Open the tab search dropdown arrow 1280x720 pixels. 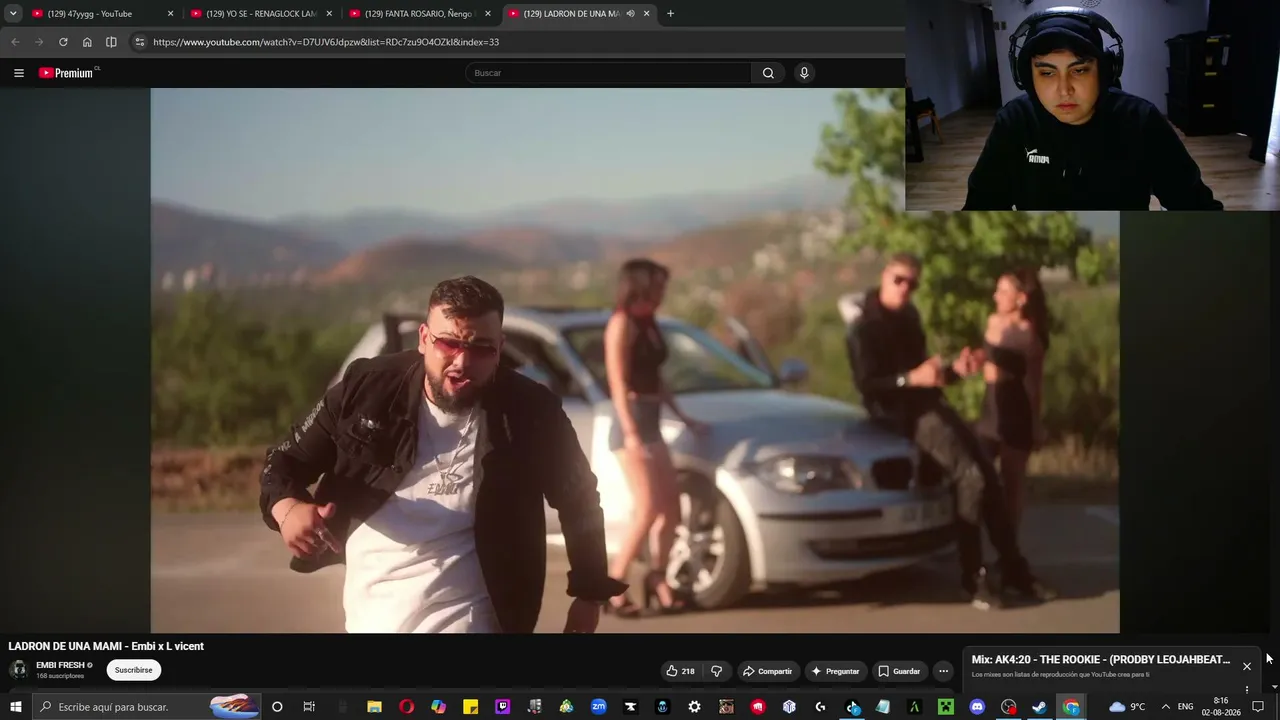13,14
